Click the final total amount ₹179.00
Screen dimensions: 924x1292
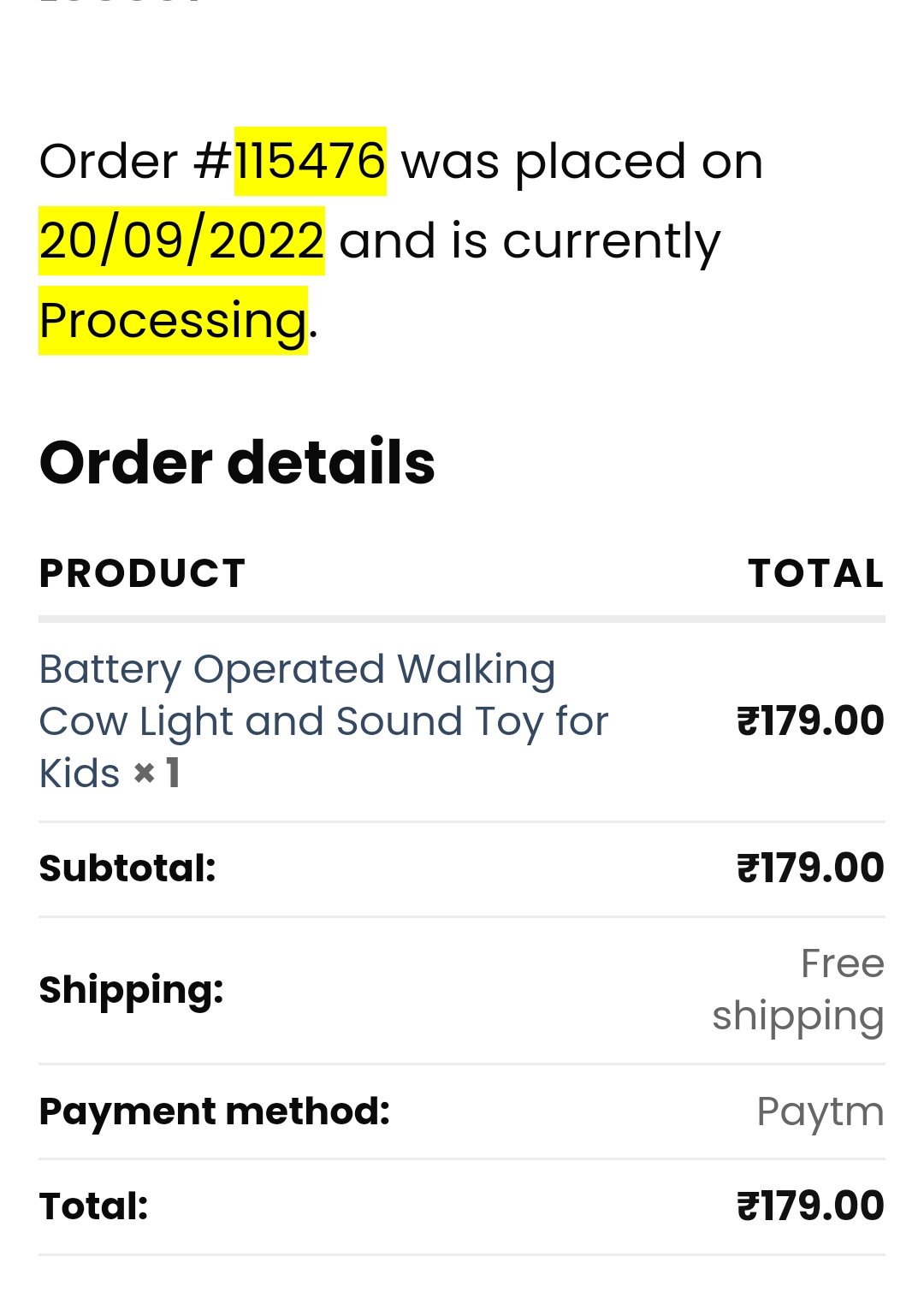point(810,1206)
